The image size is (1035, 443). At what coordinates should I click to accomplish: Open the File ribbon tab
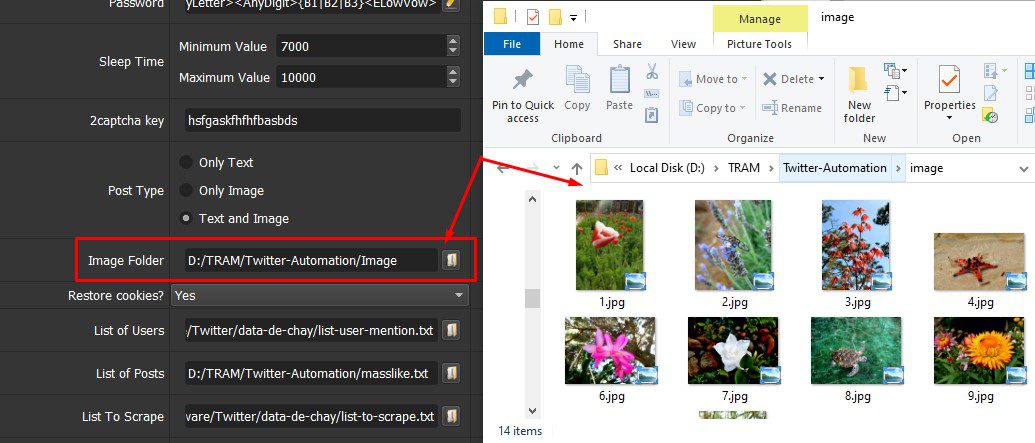512,44
